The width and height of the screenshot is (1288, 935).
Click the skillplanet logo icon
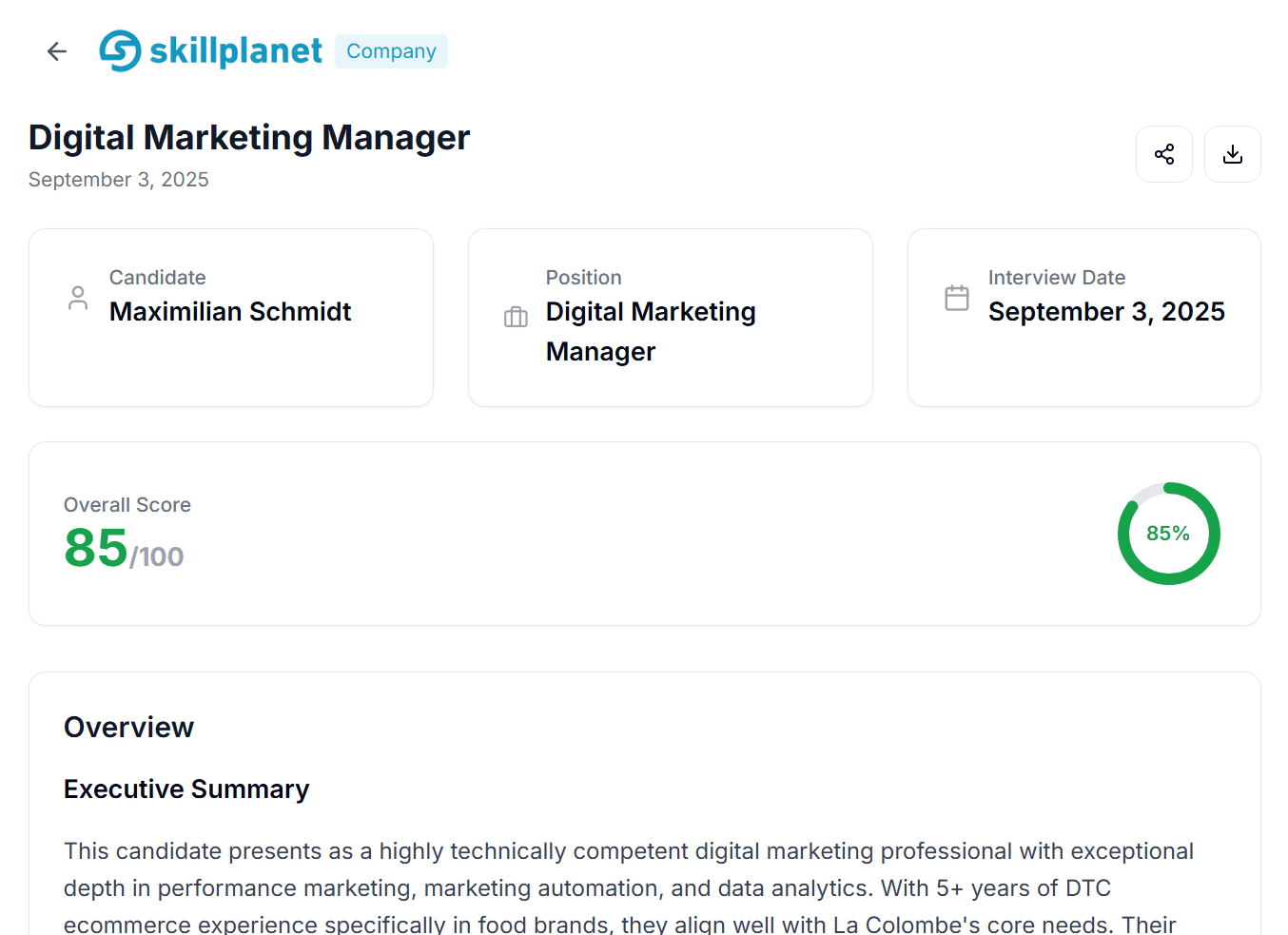[x=118, y=50]
